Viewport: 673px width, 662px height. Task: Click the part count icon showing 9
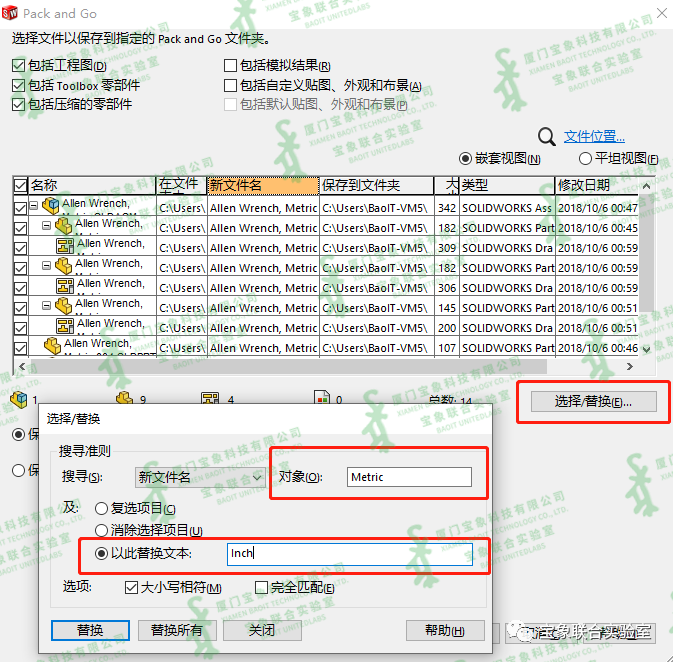pyautogui.click(x=124, y=398)
